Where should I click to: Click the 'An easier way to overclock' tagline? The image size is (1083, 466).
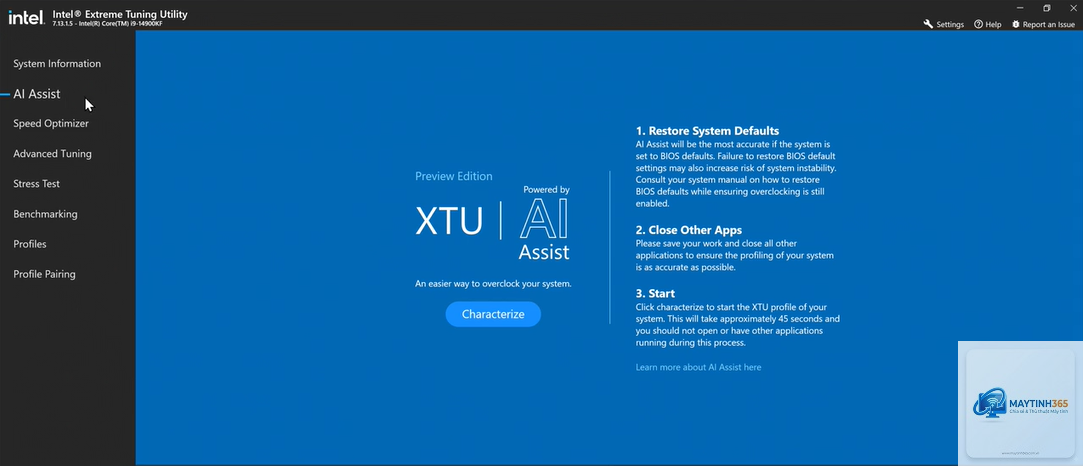tap(493, 284)
